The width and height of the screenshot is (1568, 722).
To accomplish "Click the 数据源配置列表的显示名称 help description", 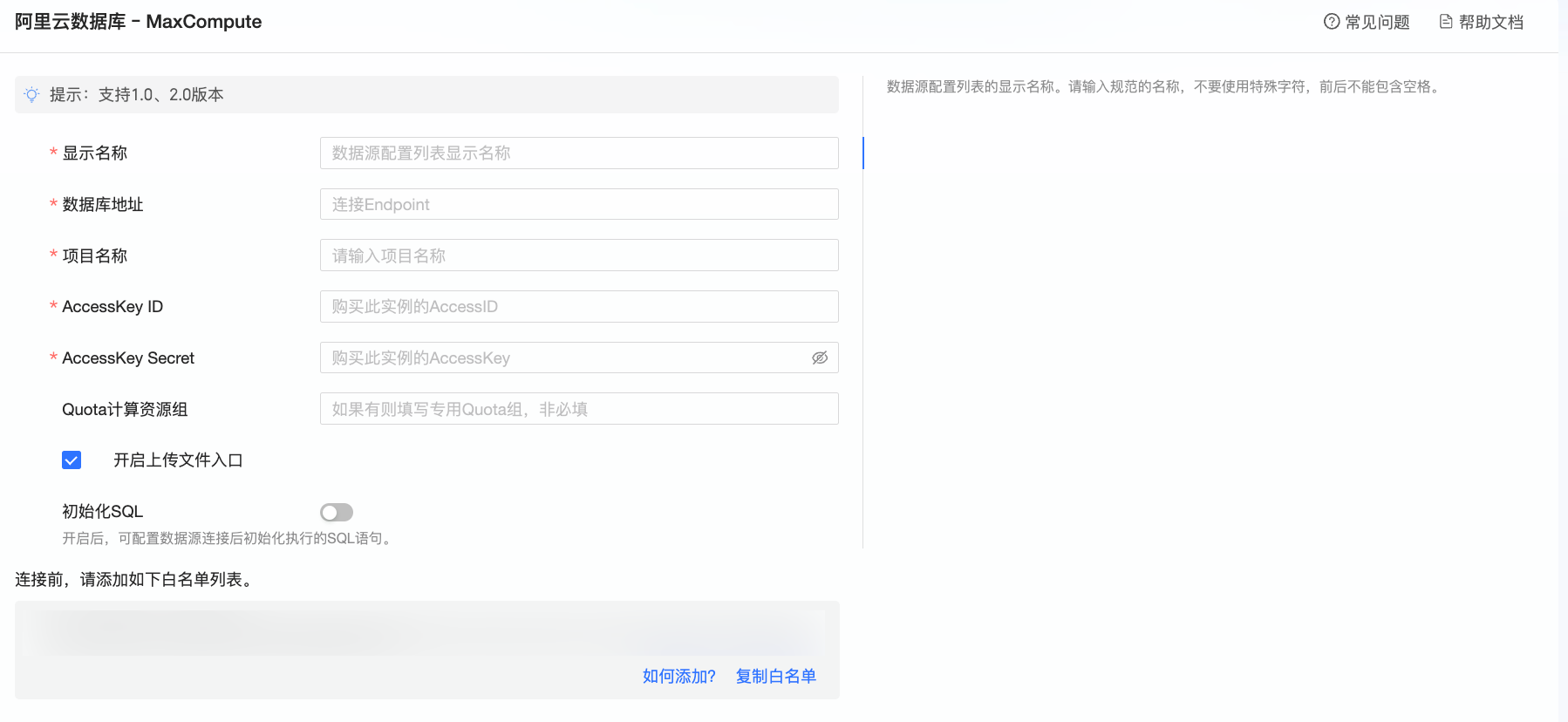I will (1165, 86).
